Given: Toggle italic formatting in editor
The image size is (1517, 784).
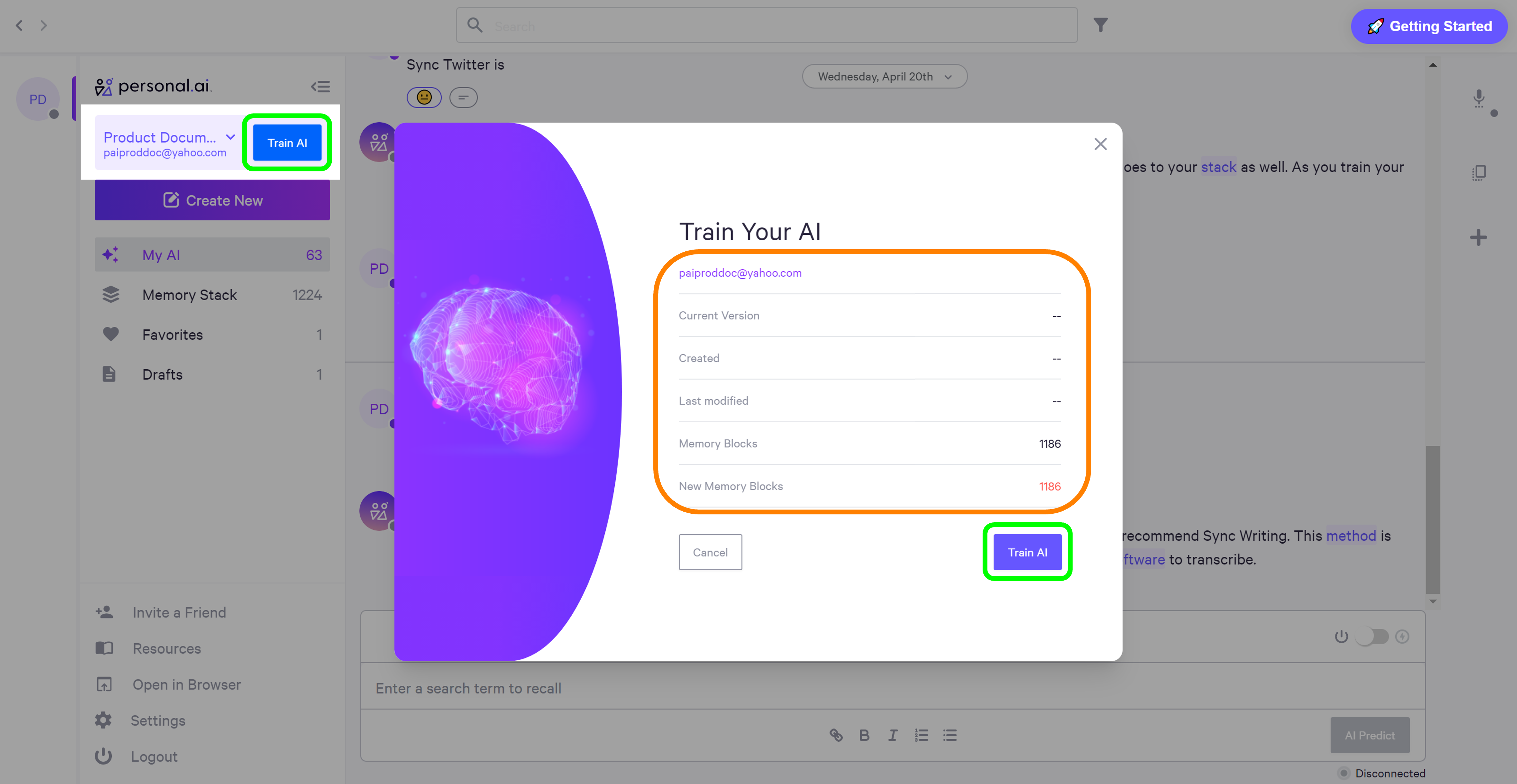Looking at the screenshot, I should tap(893, 735).
